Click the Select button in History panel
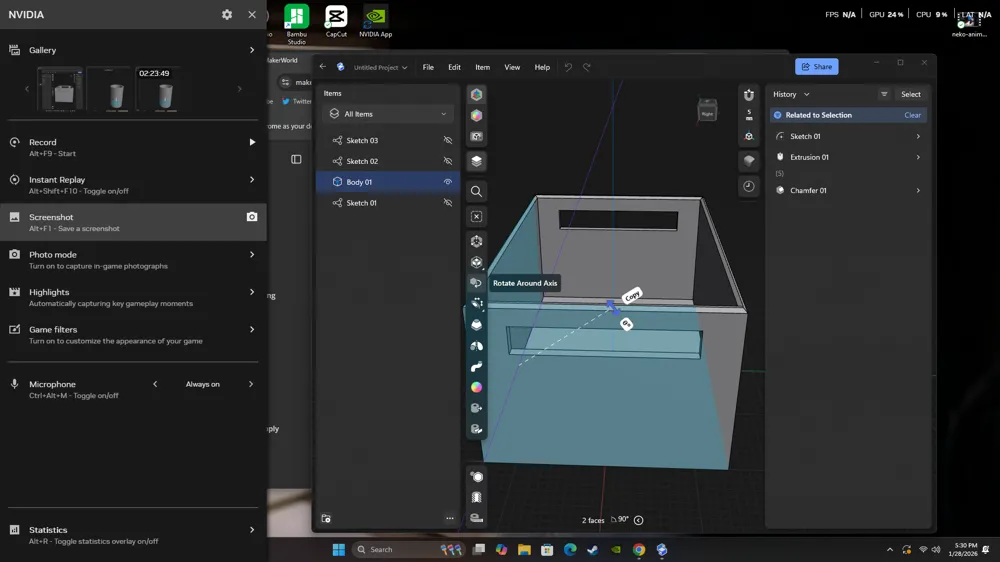Viewport: 1000px width, 562px height. pyautogui.click(x=911, y=94)
